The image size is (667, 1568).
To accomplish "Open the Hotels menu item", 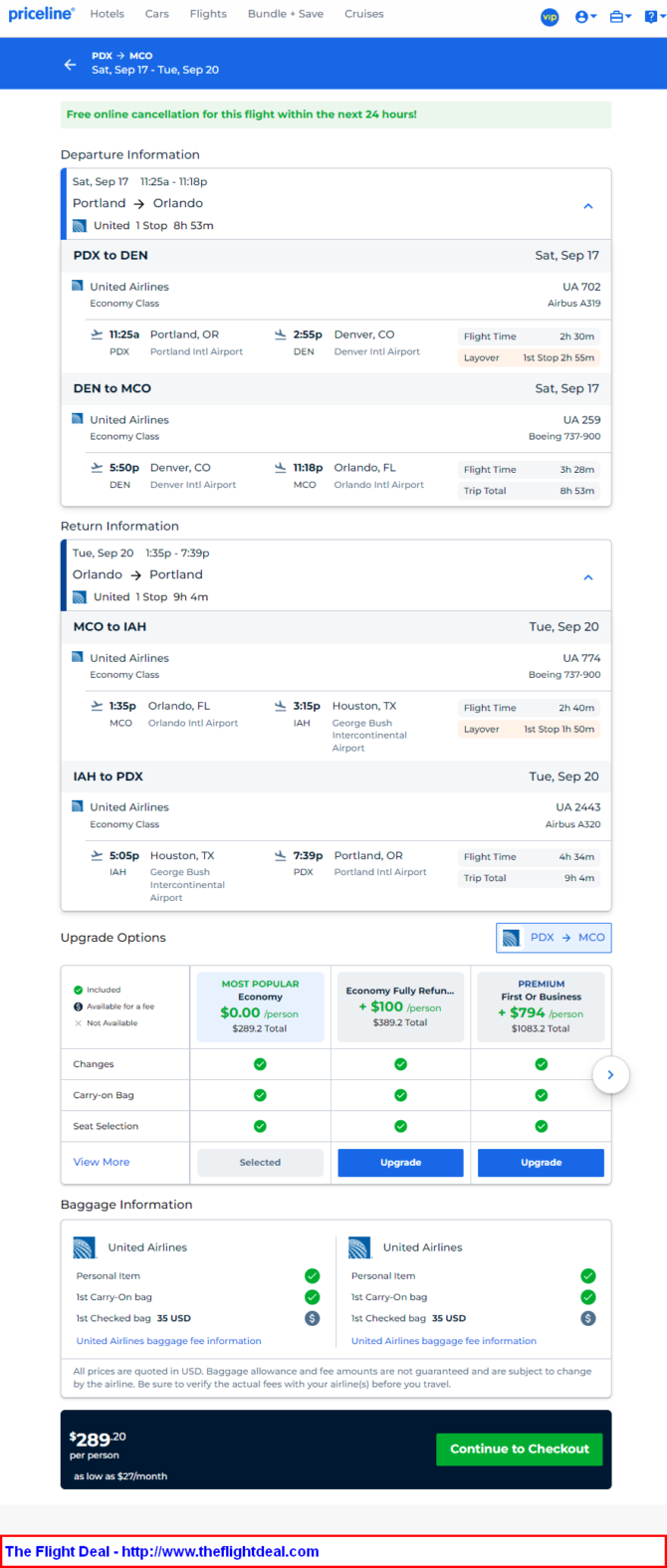I will [108, 14].
